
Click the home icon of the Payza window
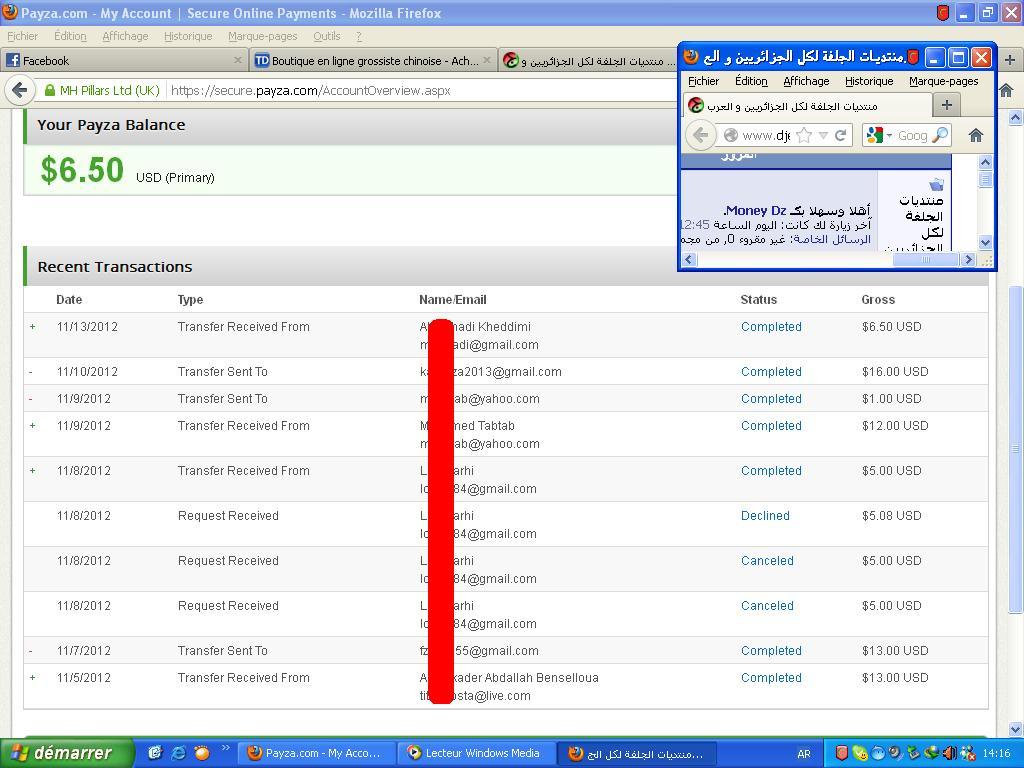click(x=1006, y=90)
